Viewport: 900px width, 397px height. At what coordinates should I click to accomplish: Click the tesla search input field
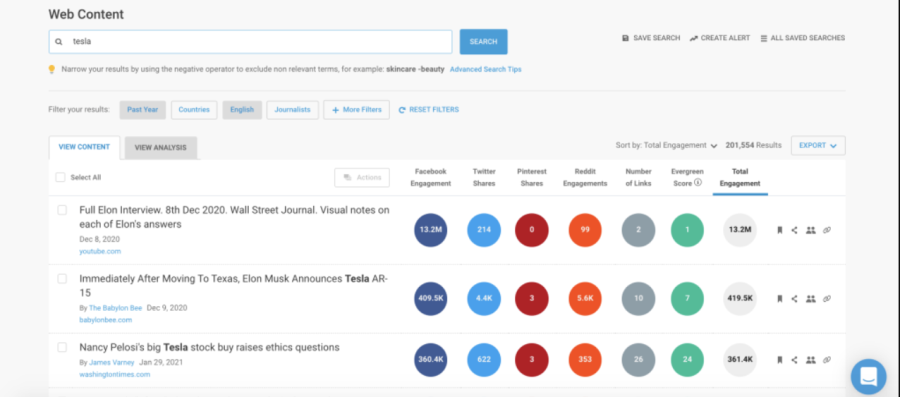(250, 42)
